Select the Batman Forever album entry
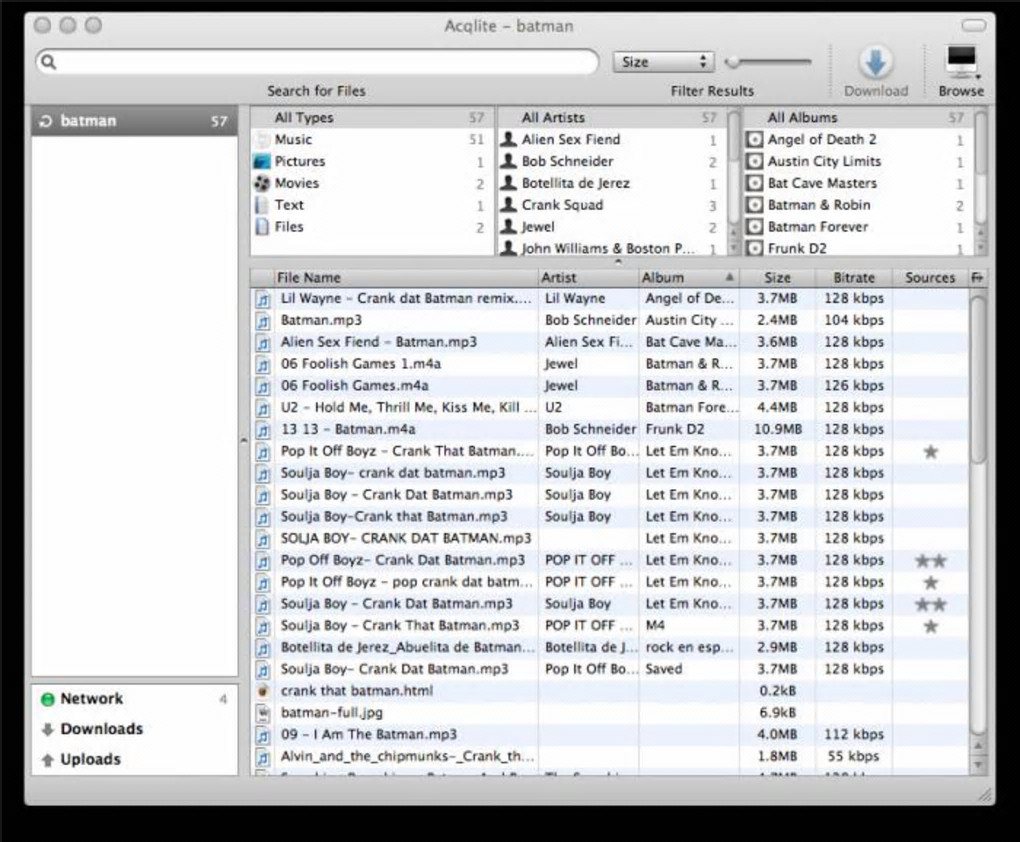The width and height of the screenshot is (1020, 842). (817, 227)
